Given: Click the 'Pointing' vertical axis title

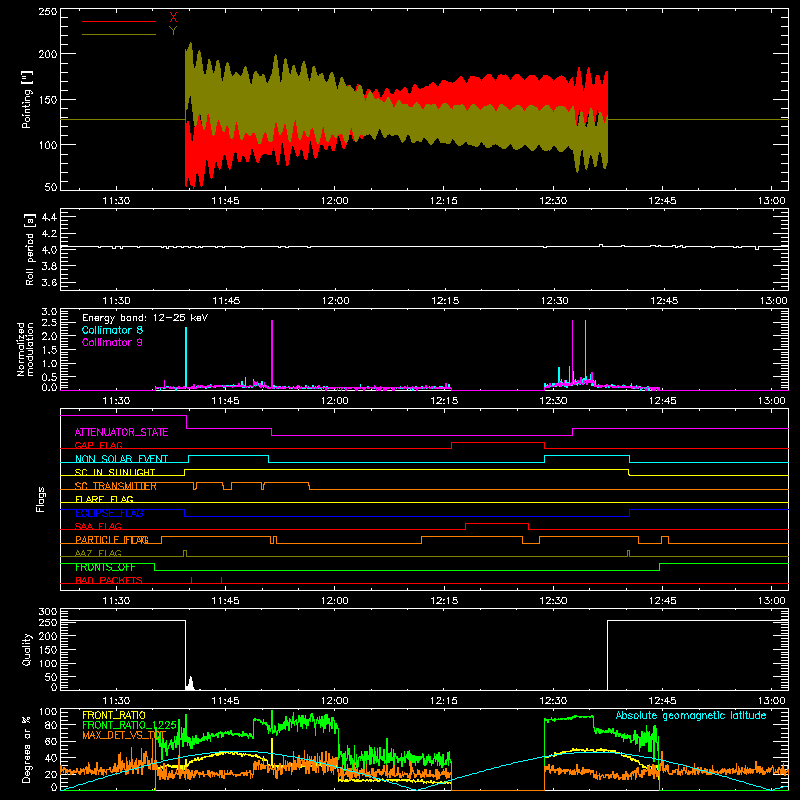Looking at the screenshot, I should pyautogui.click(x=27, y=99).
